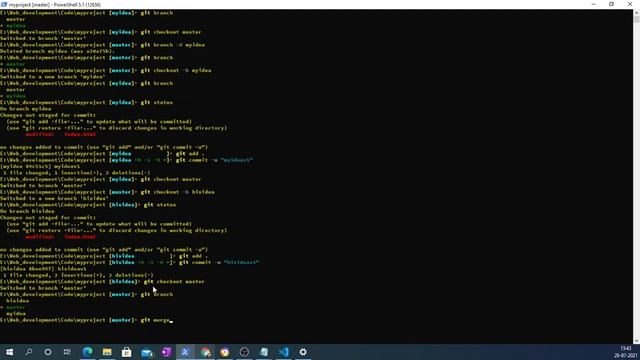Open taskbar Search magnifier
640x360 pixels.
[29, 352]
